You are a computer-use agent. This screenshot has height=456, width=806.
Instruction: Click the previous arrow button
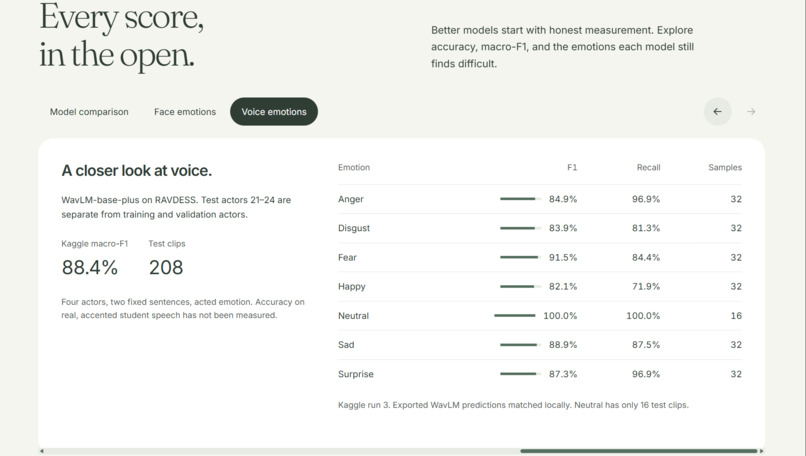717,112
